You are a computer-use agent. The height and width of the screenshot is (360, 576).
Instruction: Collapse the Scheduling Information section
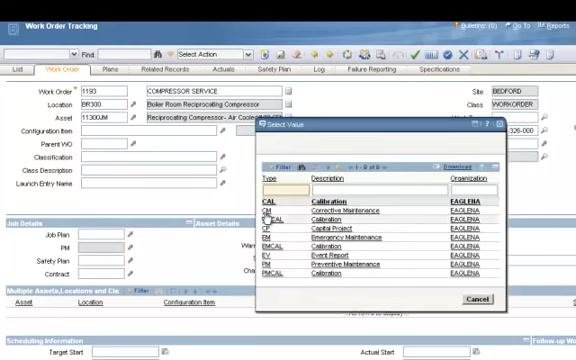(526, 340)
